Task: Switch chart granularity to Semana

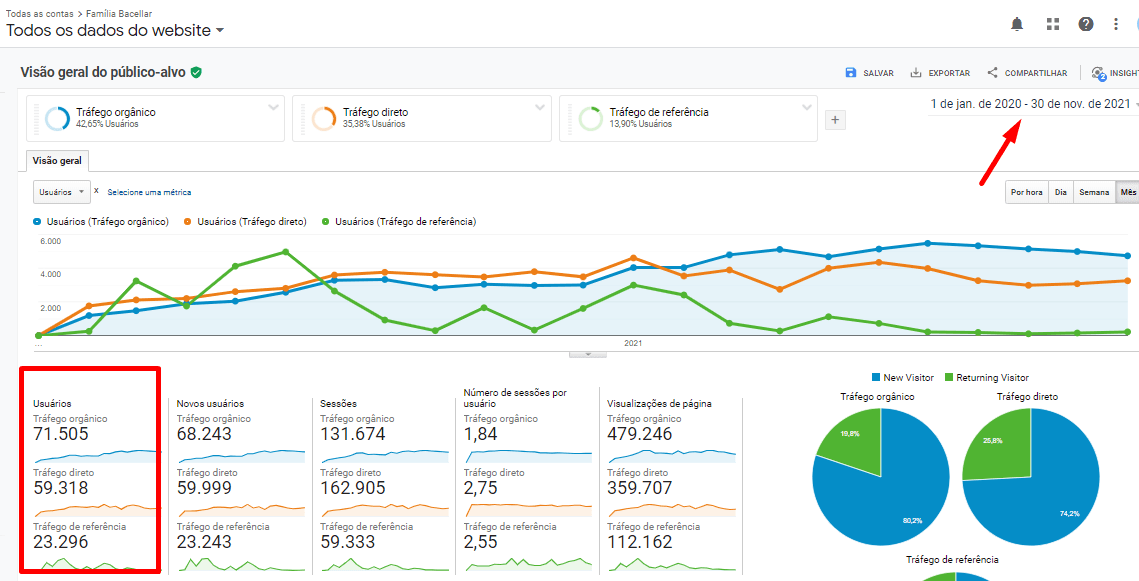Action: point(1094,192)
